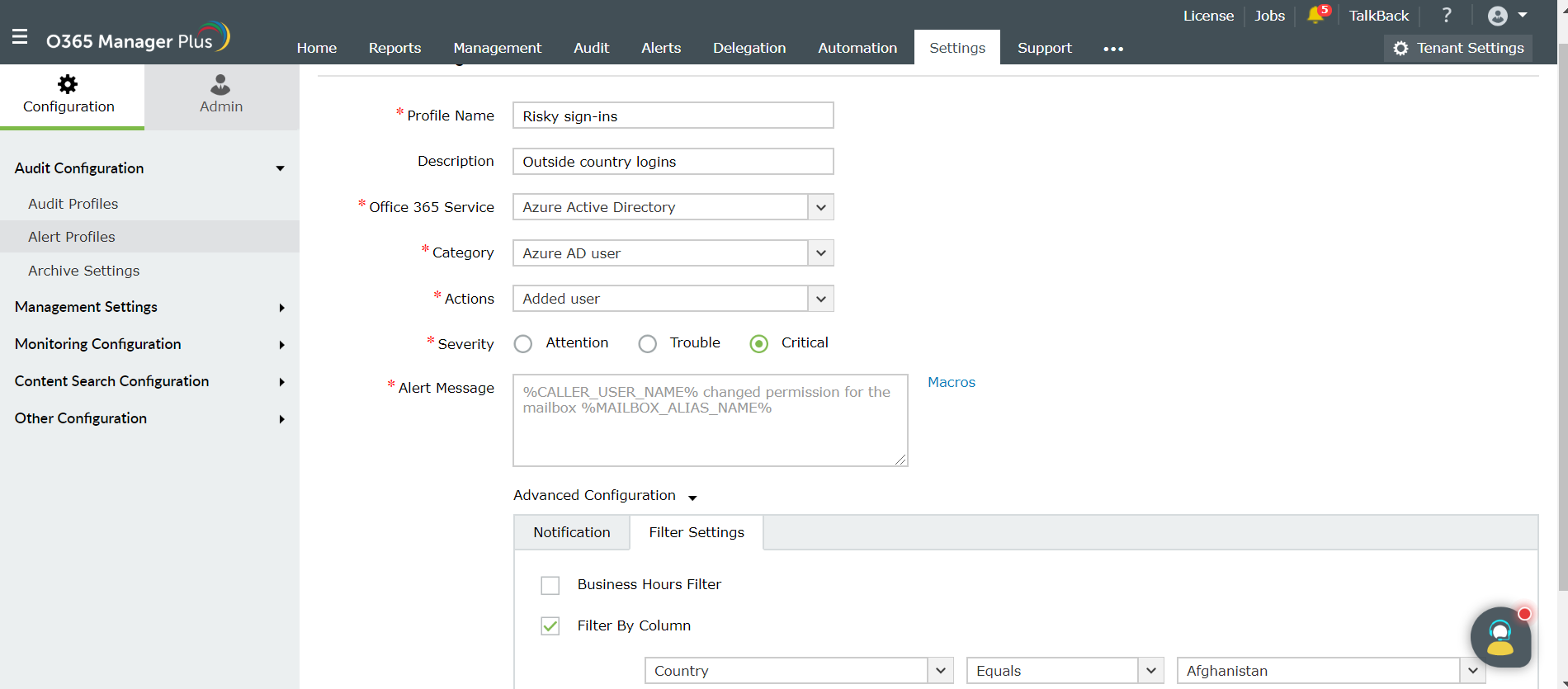This screenshot has width=1568, height=689.
Task: Open Audit Profiles in sidebar
Action: point(149,204)
